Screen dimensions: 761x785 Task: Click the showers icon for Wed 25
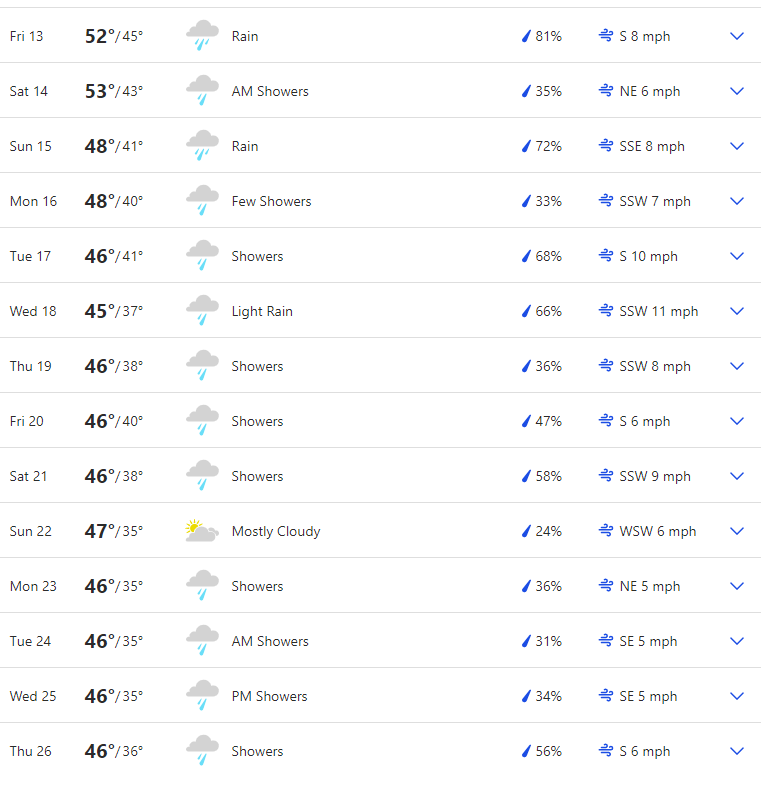coord(202,696)
